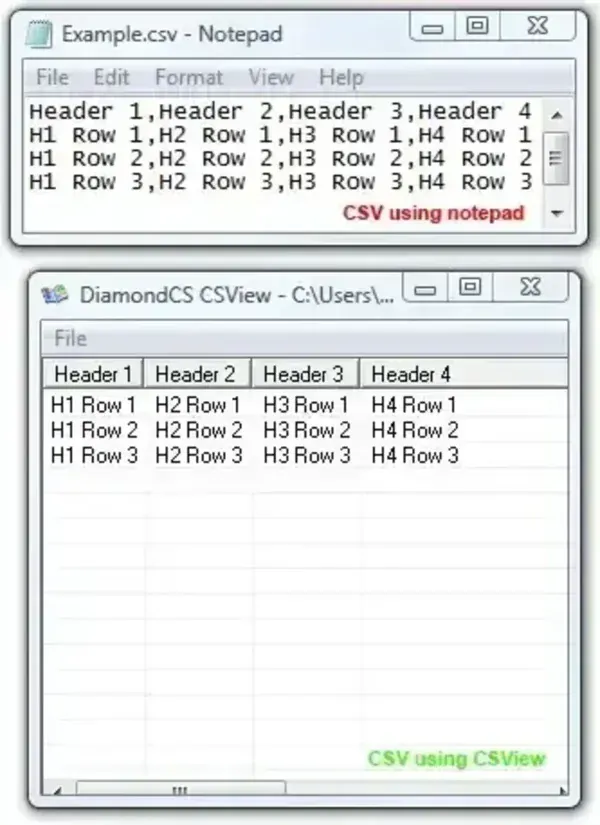Select cell H2 Row 2 in CSView
Viewport: 600px width, 825px height.
click(x=198, y=430)
